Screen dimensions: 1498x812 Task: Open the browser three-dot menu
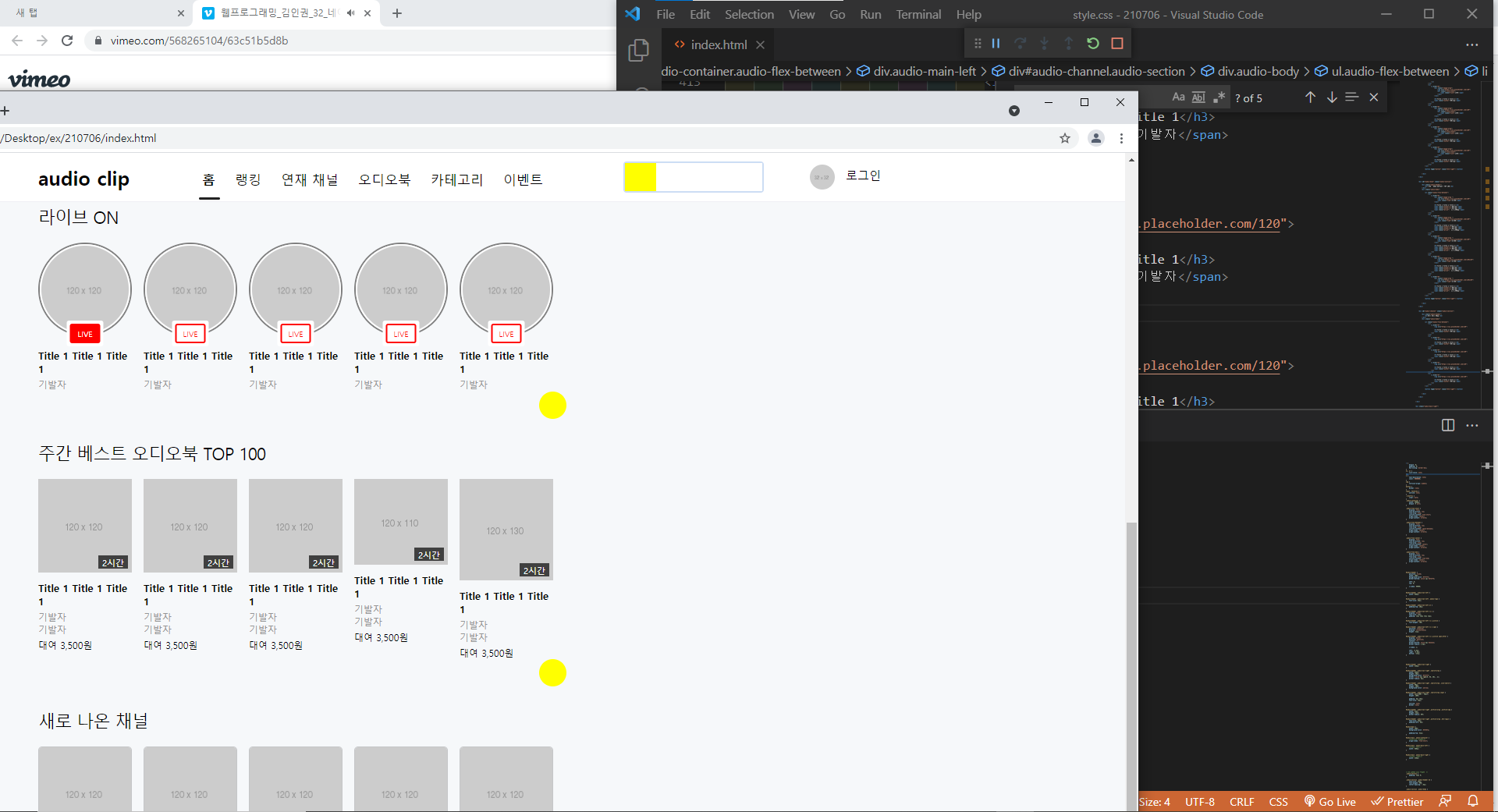point(1121,138)
